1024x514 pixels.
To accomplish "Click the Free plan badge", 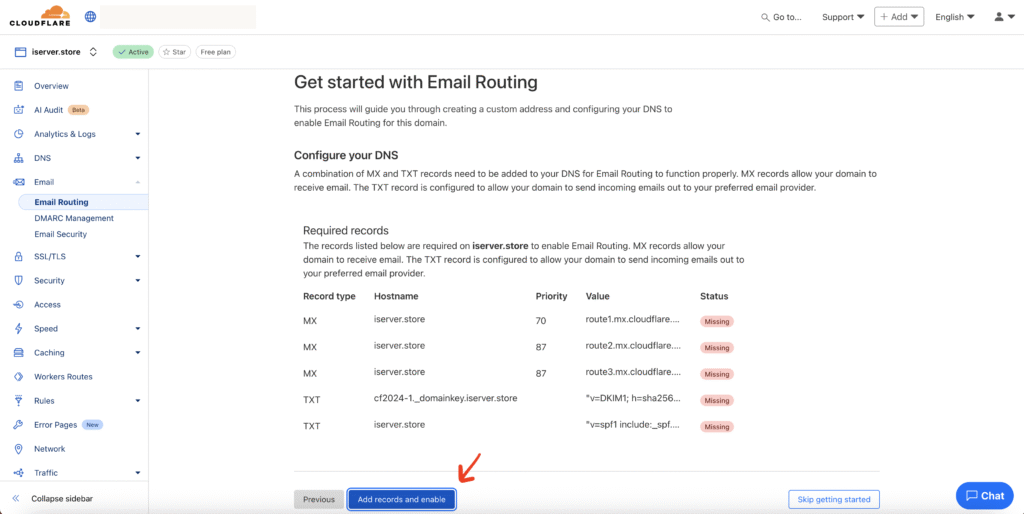I will (216, 52).
